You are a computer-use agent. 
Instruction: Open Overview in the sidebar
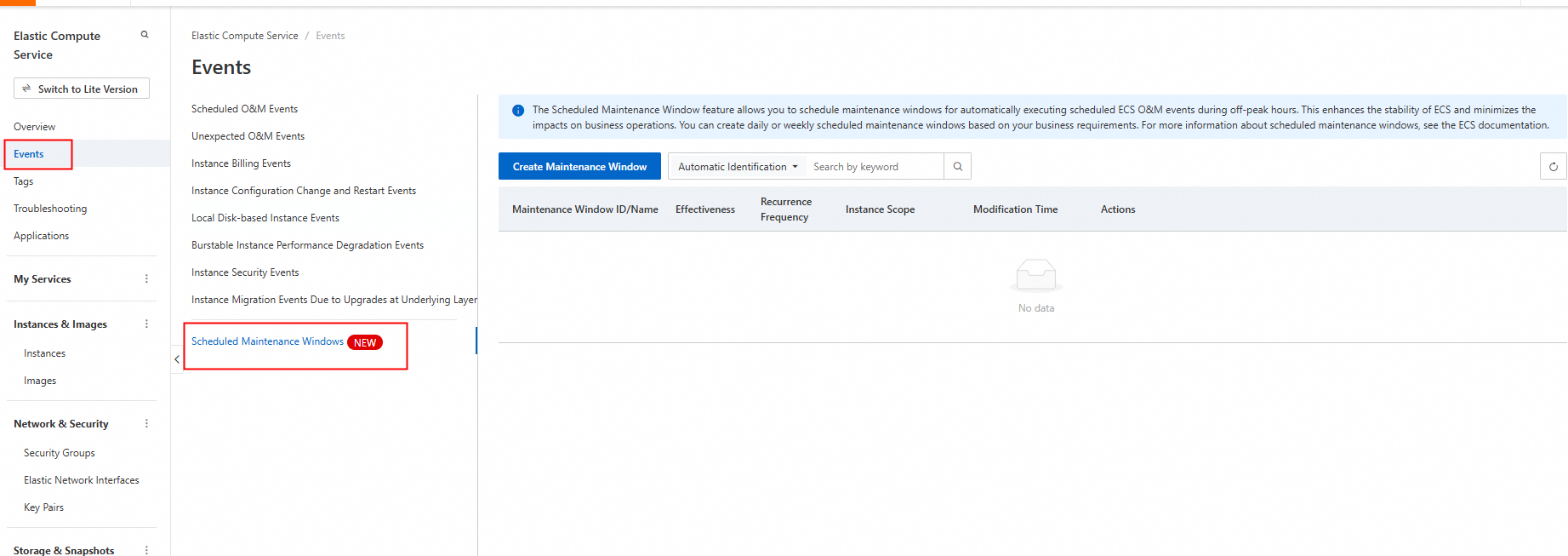click(x=34, y=127)
